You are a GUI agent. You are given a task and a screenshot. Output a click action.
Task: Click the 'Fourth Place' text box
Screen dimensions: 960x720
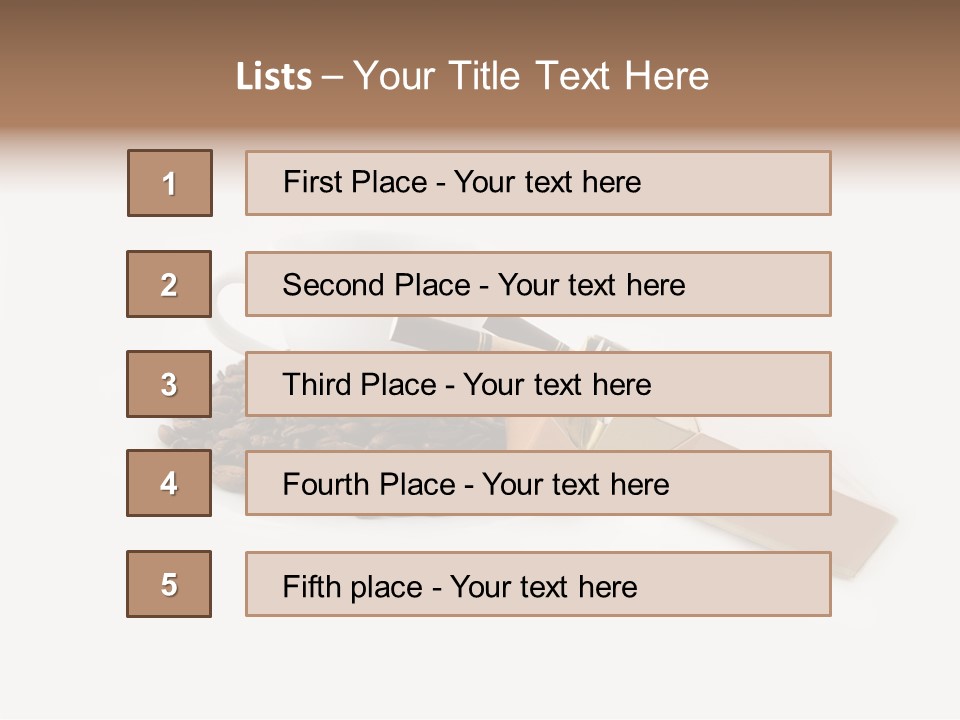[538, 483]
